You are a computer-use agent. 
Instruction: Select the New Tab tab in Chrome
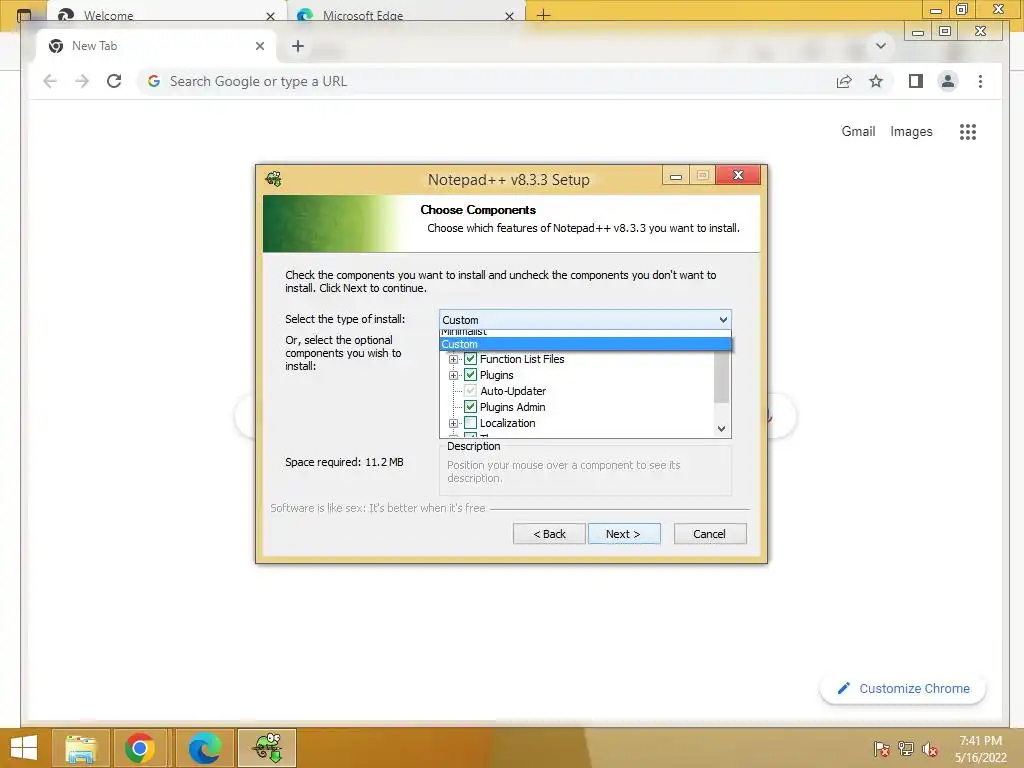point(157,46)
